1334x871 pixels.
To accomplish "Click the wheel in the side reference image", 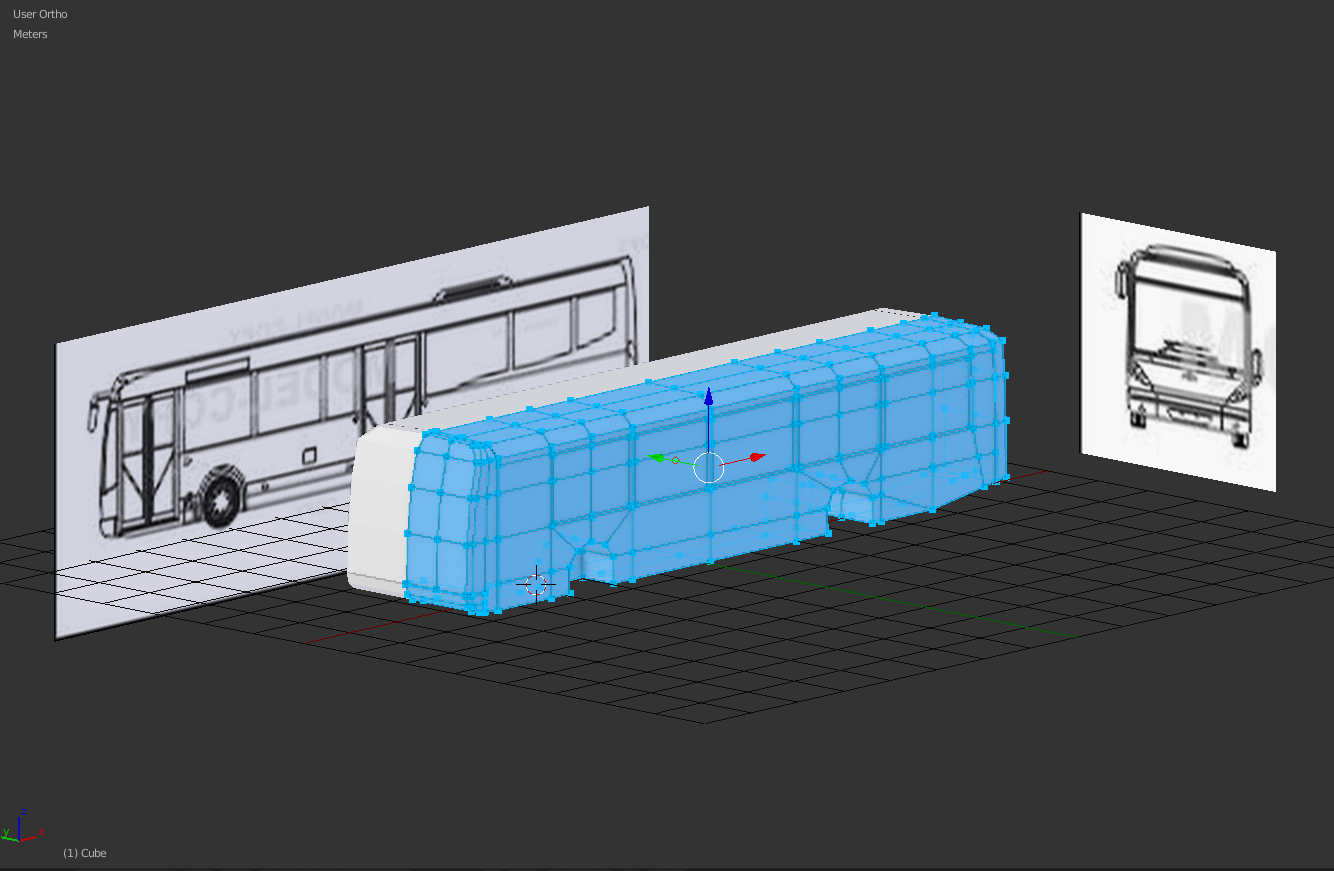I will (x=221, y=499).
